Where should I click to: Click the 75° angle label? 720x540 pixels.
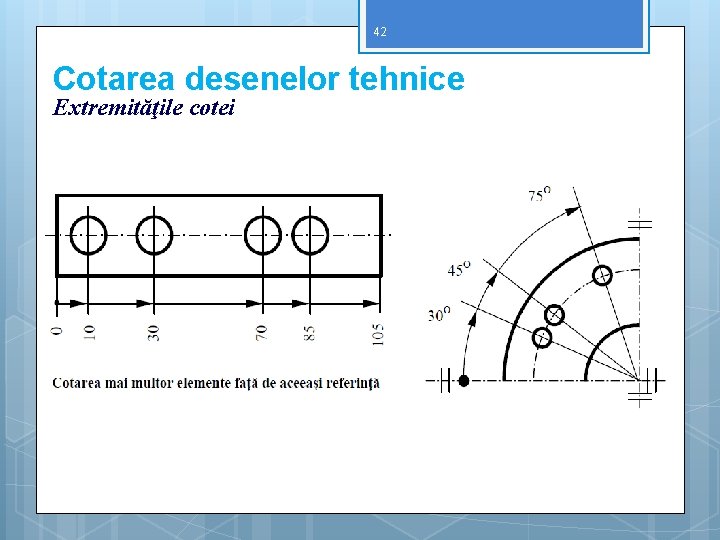pyautogui.click(x=539, y=195)
